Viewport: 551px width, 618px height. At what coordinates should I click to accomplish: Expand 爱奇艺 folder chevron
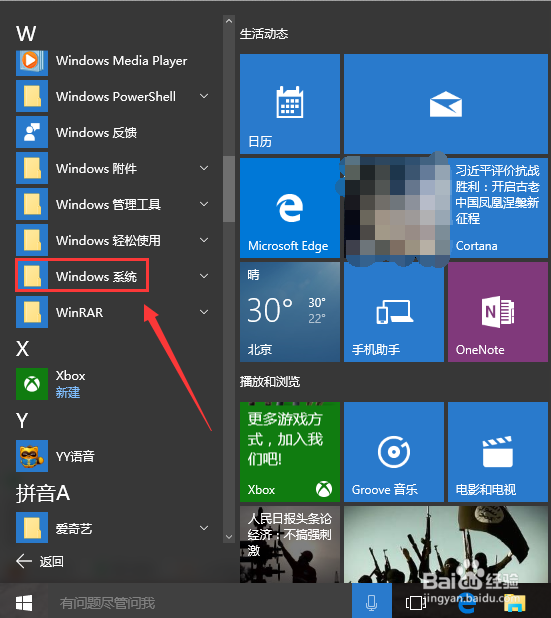[x=204, y=528]
